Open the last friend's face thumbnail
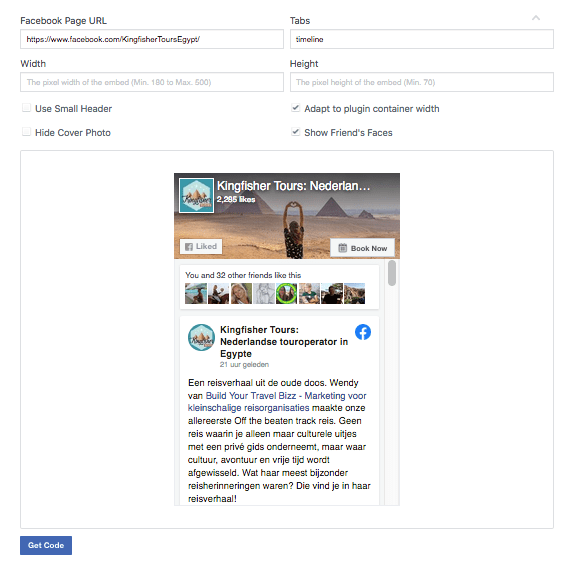572x562 pixels. (354, 294)
